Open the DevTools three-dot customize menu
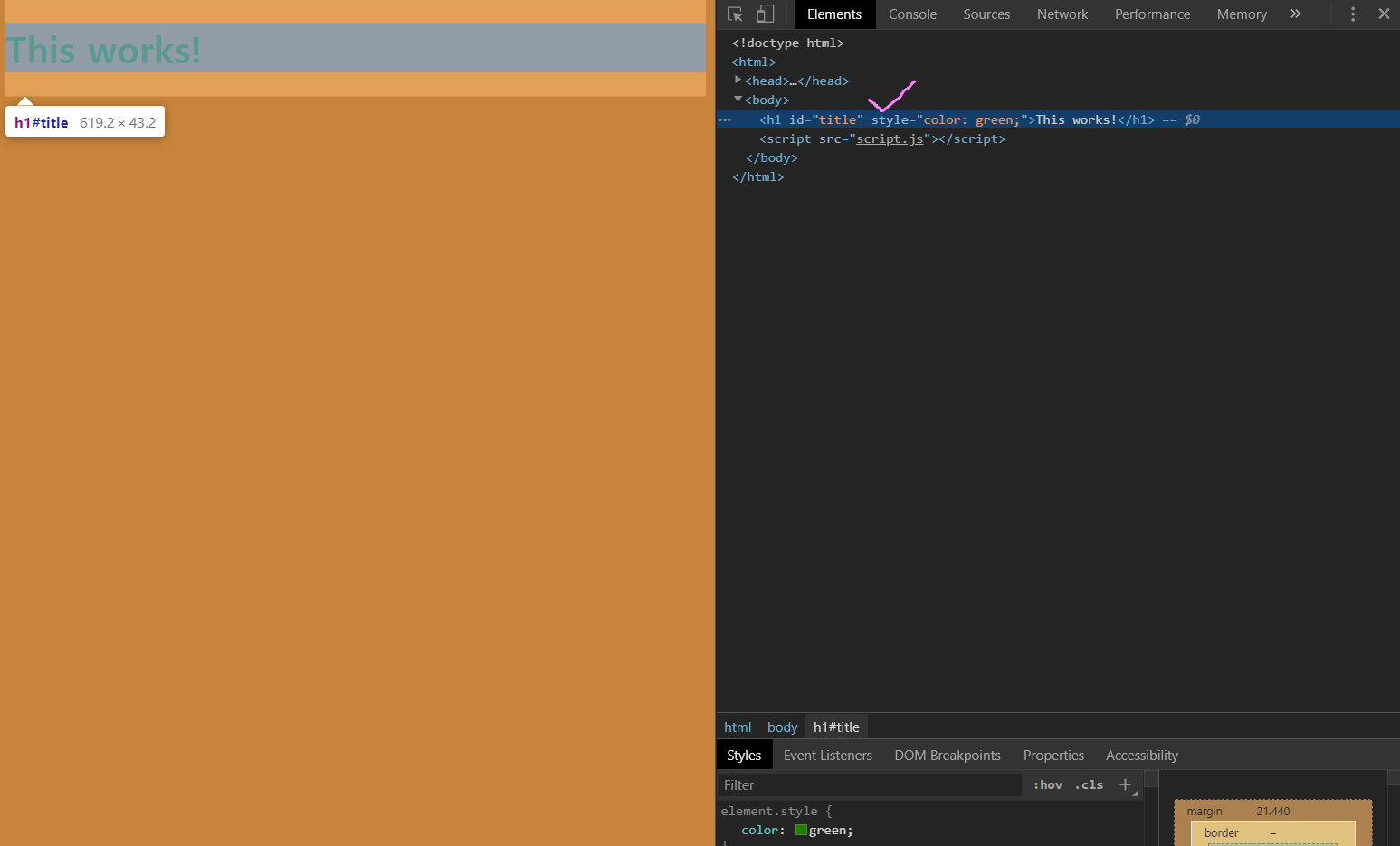1400x846 pixels. click(1353, 14)
